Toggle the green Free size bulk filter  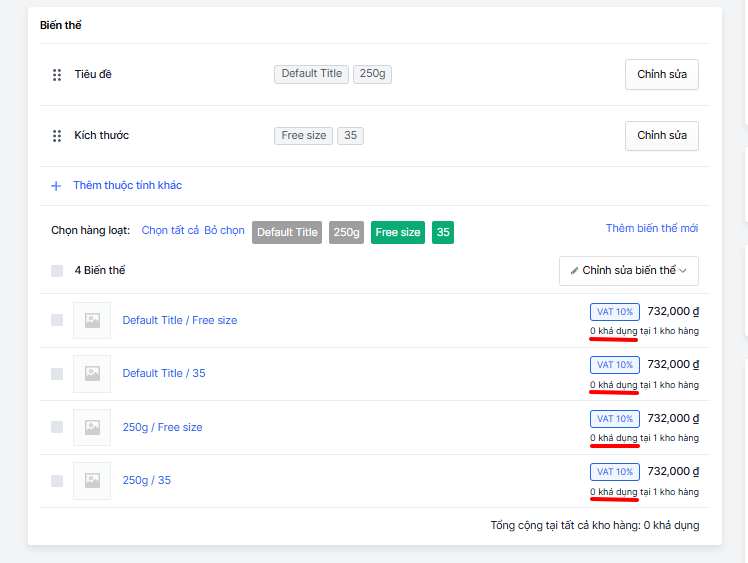point(398,232)
